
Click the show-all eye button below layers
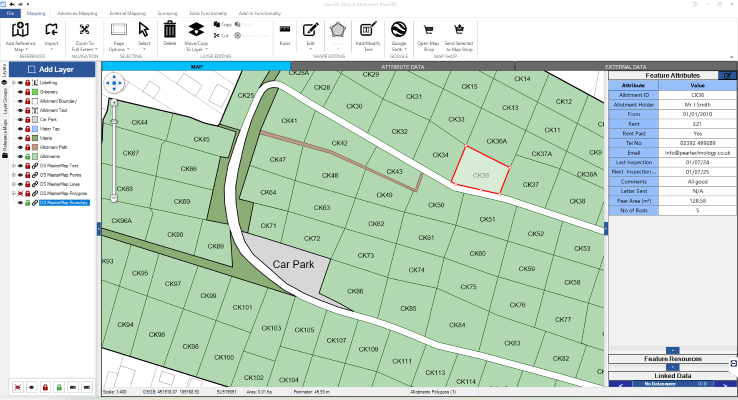click(x=32, y=387)
